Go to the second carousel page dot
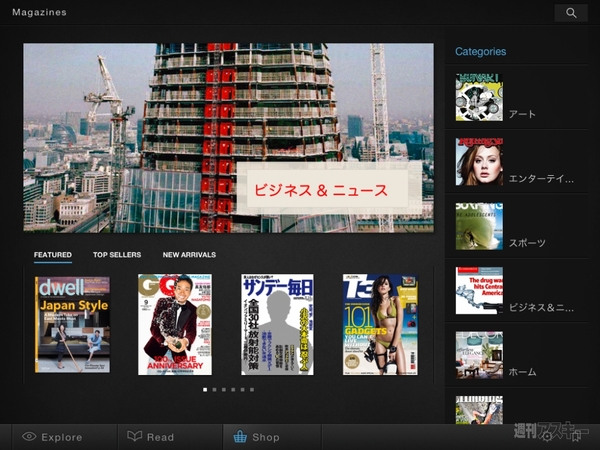This screenshot has width=600, height=450. 214,390
